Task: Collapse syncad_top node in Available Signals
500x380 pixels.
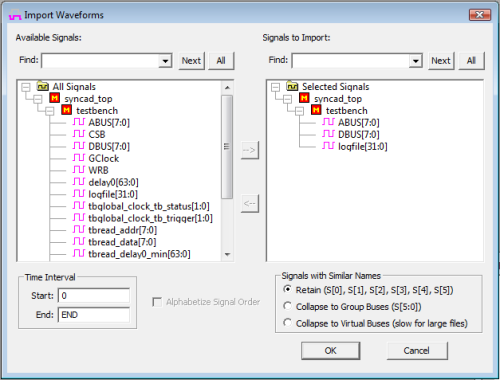Action: point(38,99)
